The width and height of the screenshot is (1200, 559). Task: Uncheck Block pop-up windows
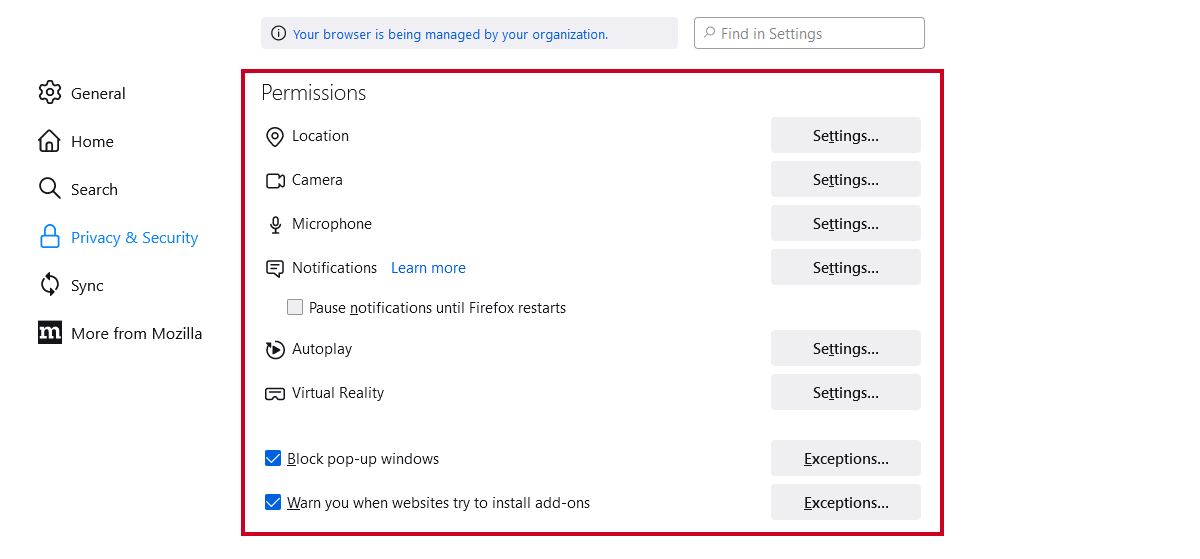[273, 459]
